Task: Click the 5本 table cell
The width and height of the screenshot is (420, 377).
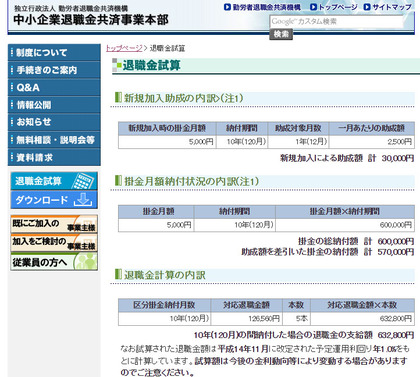Action: coord(296,319)
